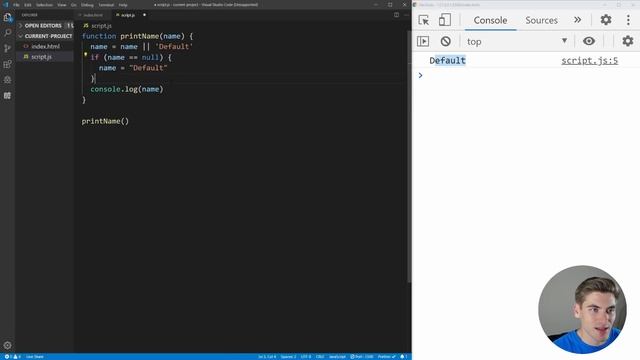Switch to the index.html editor tab
Screen dimensions: 640x360
click(93, 15)
